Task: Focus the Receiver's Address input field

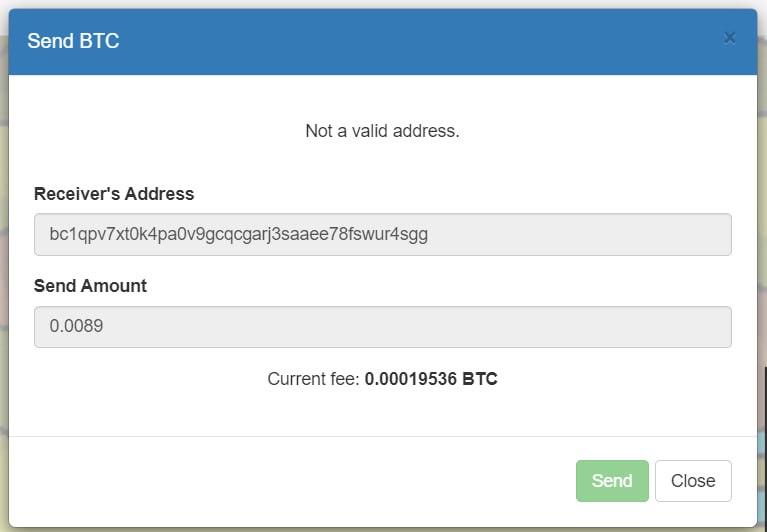Action: [x=383, y=234]
